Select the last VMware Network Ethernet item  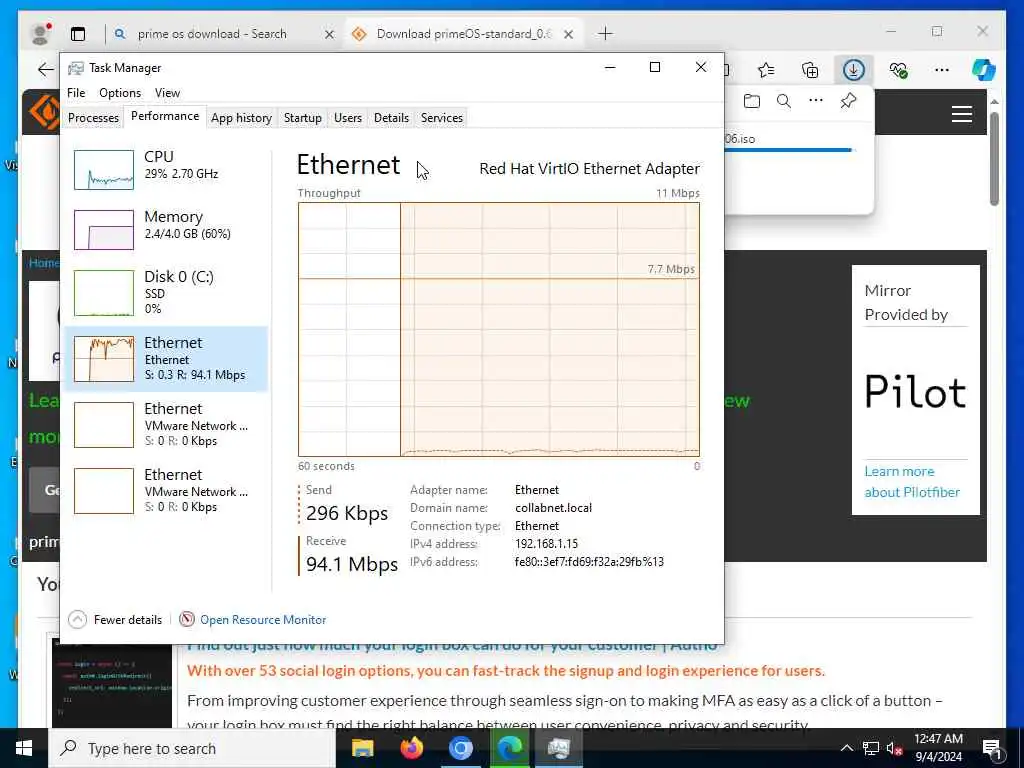(166, 490)
